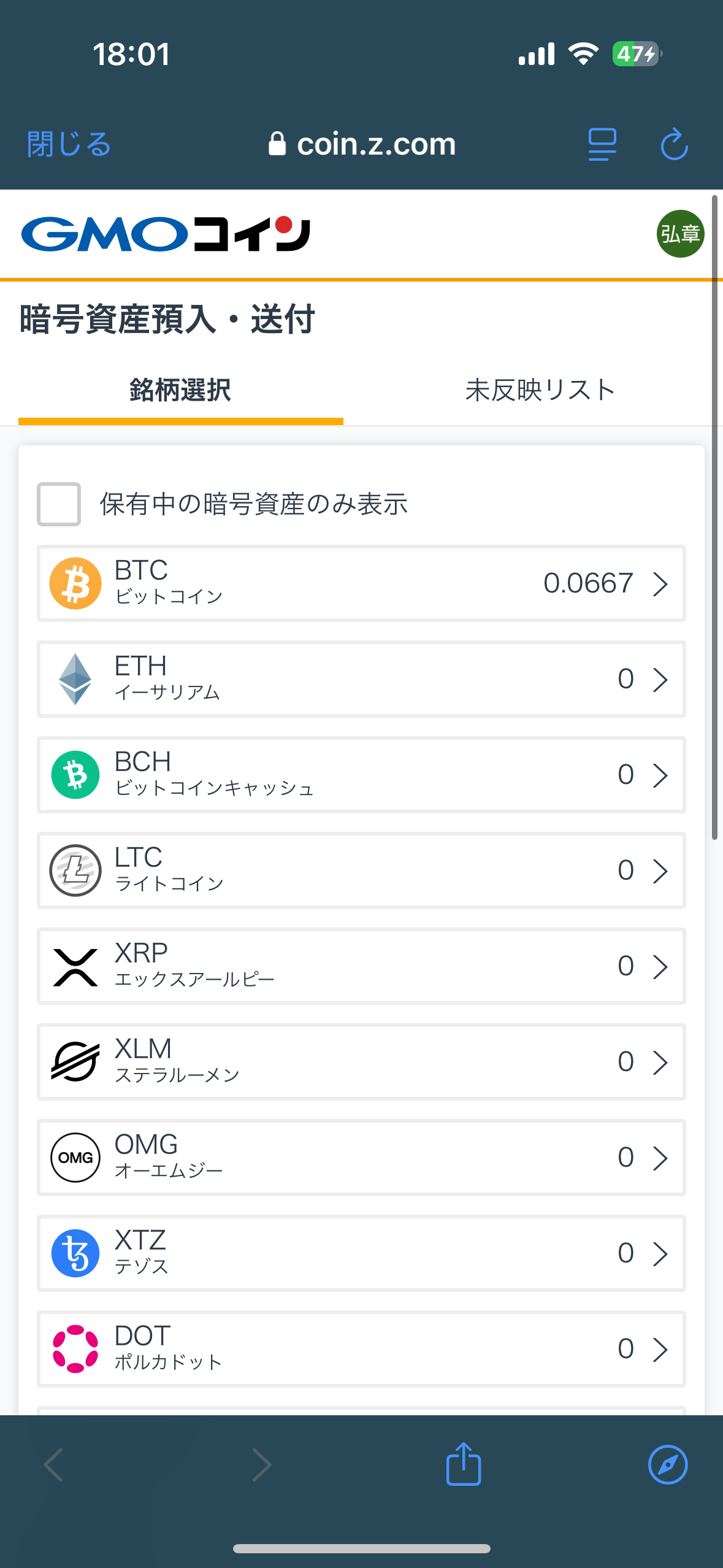Enable 保有中の暗号資産のみ表示 checkbox

(x=59, y=504)
